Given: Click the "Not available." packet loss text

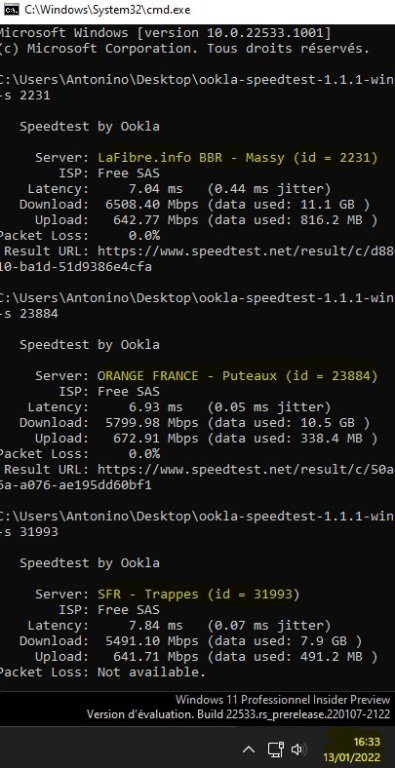Looking at the screenshot, I should pos(151,672).
